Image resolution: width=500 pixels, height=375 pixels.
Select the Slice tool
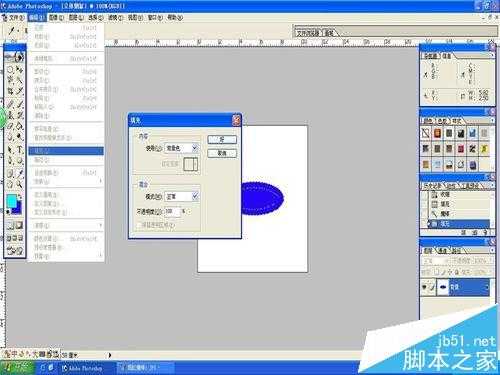pos(20,91)
